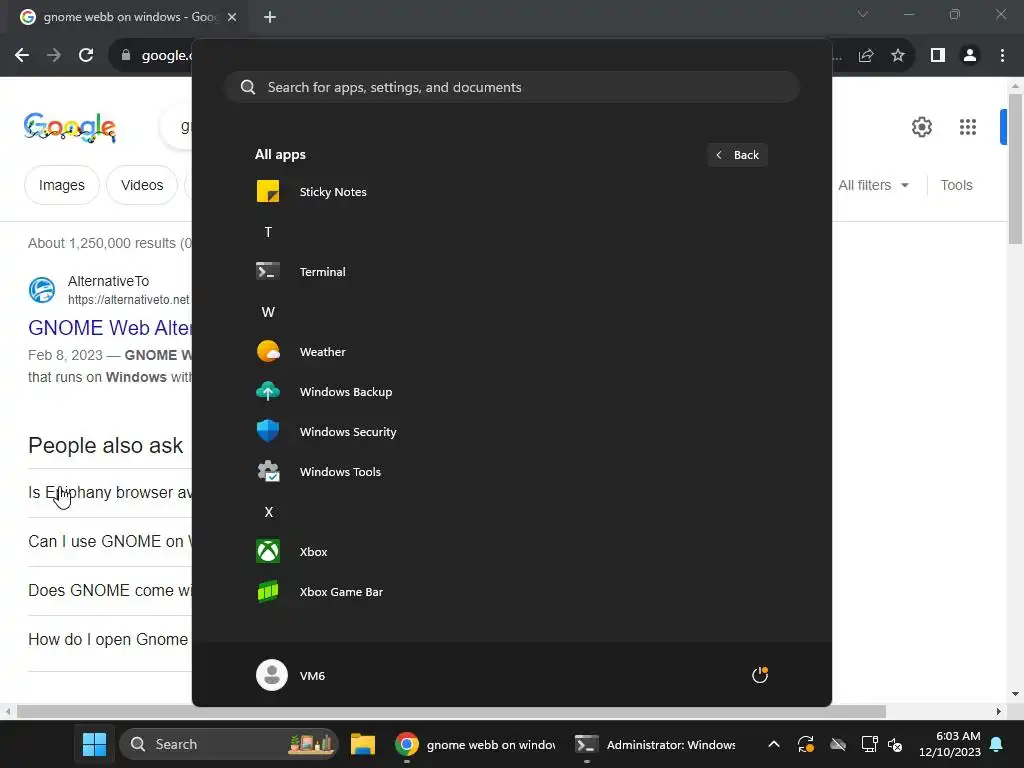This screenshot has width=1024, height=768.
Task: Open Windows Tools
Action: tap(511, 472)
